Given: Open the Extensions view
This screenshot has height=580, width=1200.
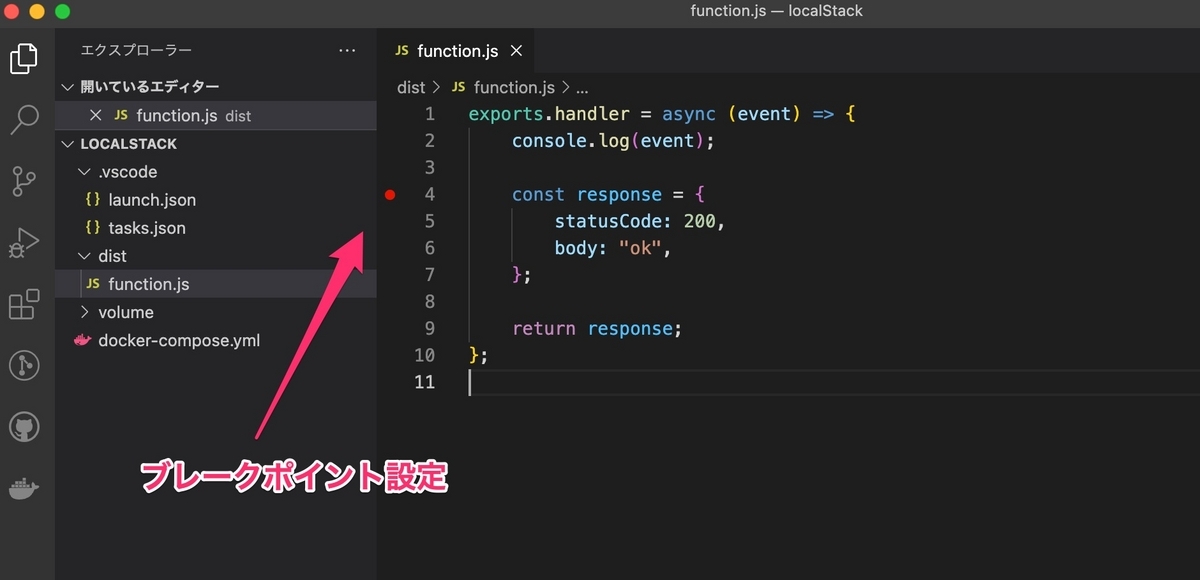Looking at the screenshot, I should click(x=24, y=304).
